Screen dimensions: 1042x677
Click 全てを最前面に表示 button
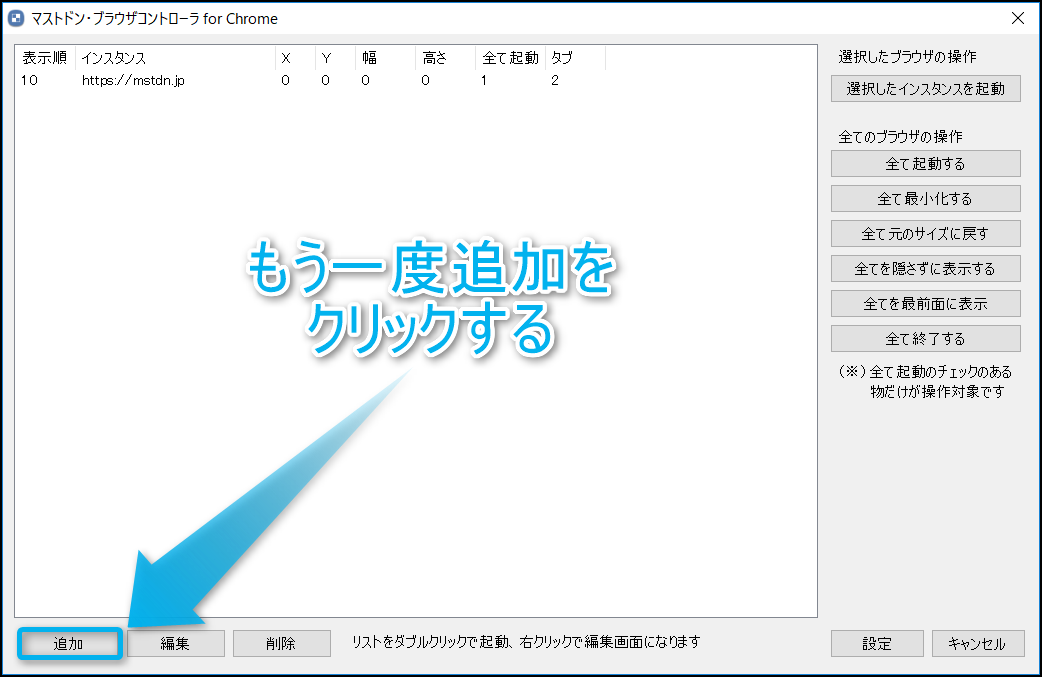pyautogui.click(x=925, y=304)
